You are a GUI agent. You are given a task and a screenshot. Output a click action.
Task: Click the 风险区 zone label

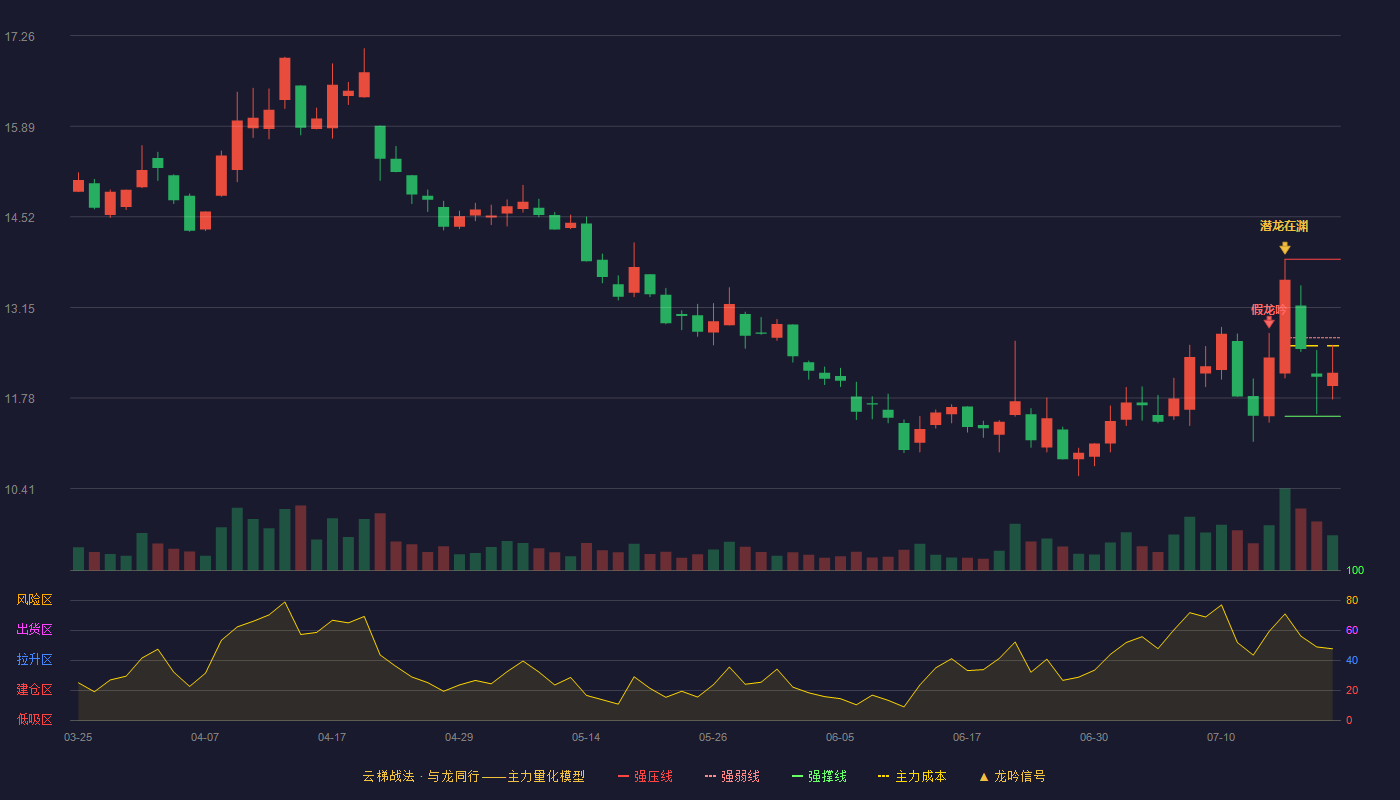34,600
